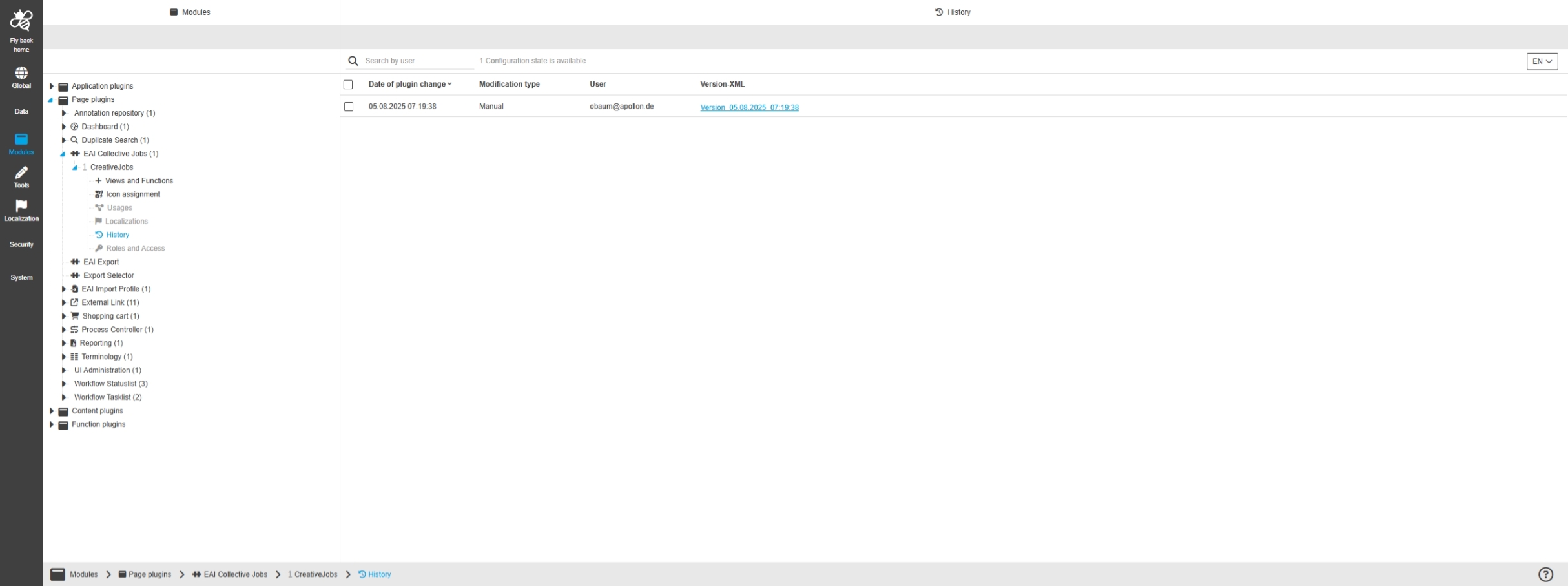Click the Terminology icon
This screenshot has width=1568, height=586.
[74, 357]
